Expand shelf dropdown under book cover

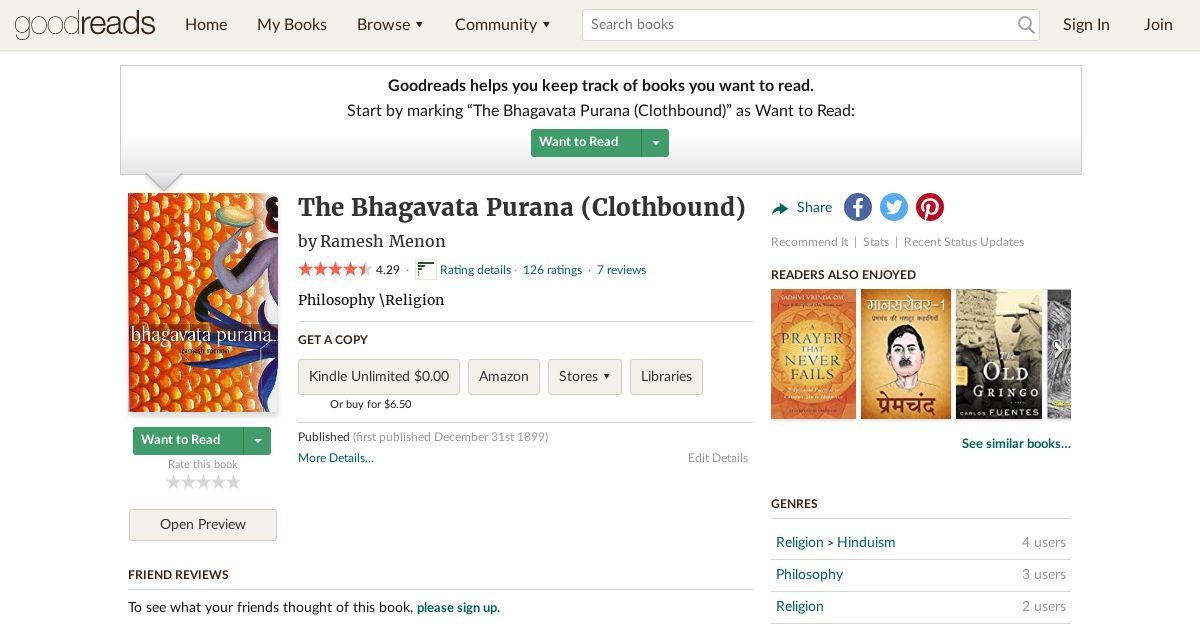tap(258, 440)
